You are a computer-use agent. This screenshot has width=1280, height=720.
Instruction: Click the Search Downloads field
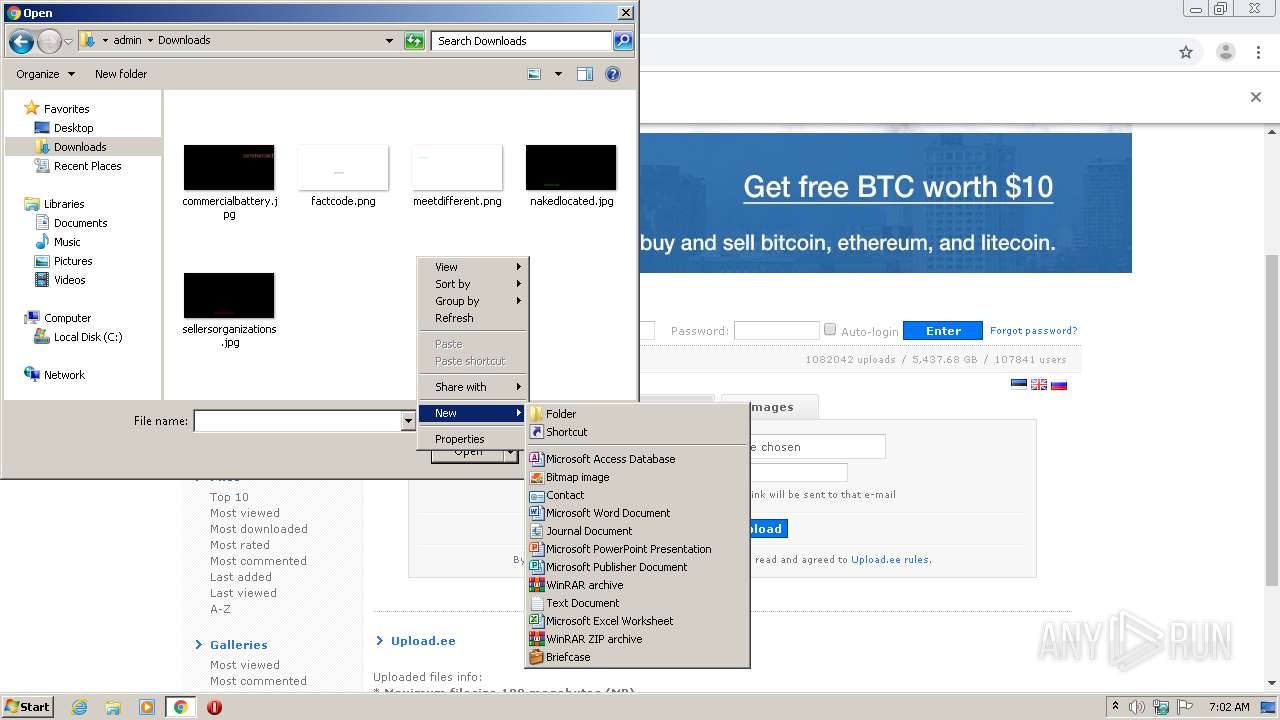pyautogui.click(x=522, y=41)
